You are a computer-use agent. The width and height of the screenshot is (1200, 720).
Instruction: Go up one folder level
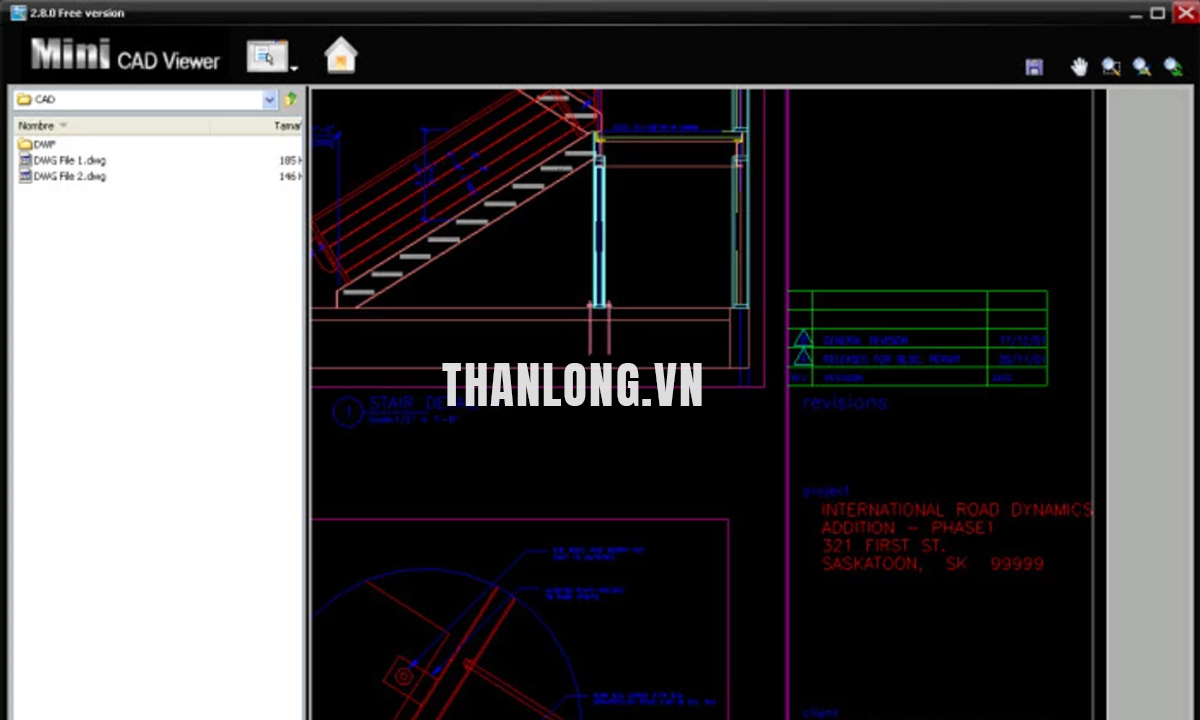point(291,99)
